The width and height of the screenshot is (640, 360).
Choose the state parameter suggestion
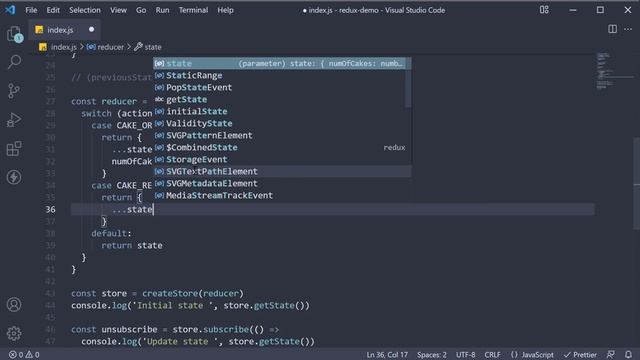coord(282,63)
